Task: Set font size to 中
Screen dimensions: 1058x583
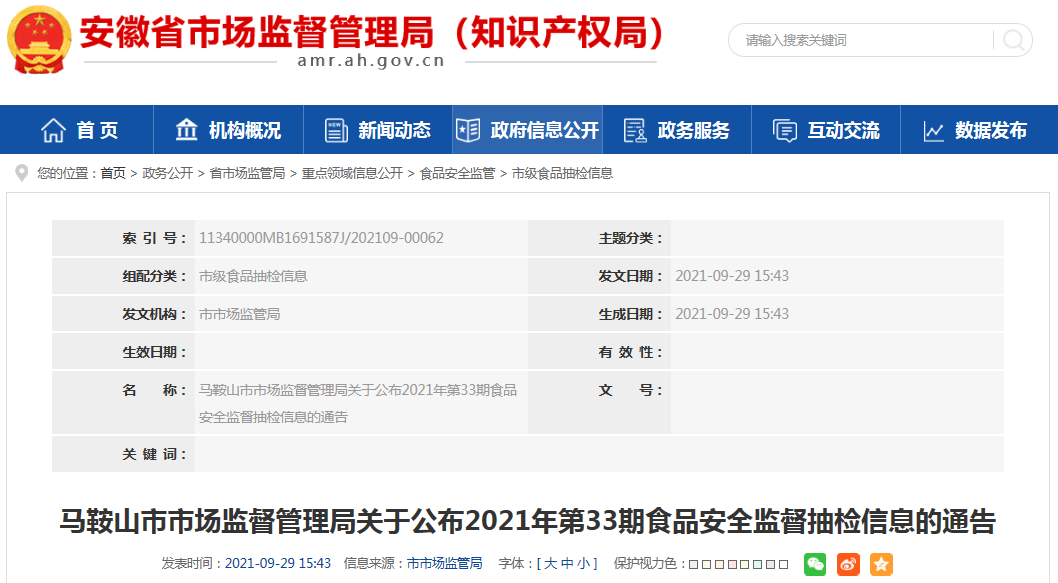Action: 567,563
